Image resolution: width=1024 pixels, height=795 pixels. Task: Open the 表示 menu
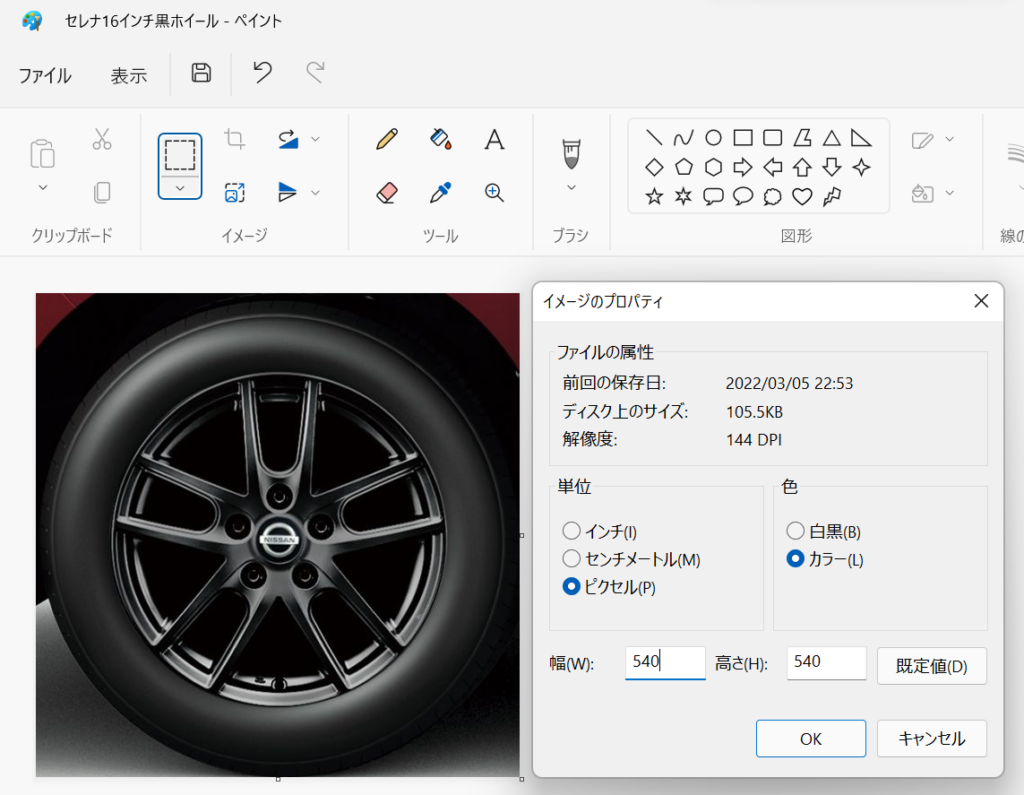pyautogui.click(x=129, y=75)
